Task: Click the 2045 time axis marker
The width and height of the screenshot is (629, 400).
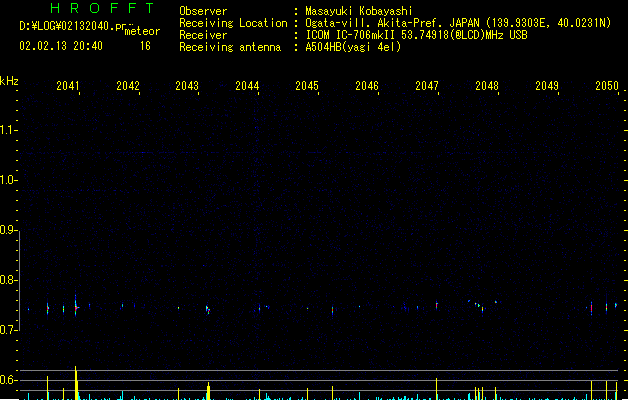Action: [x=307, y=86]
